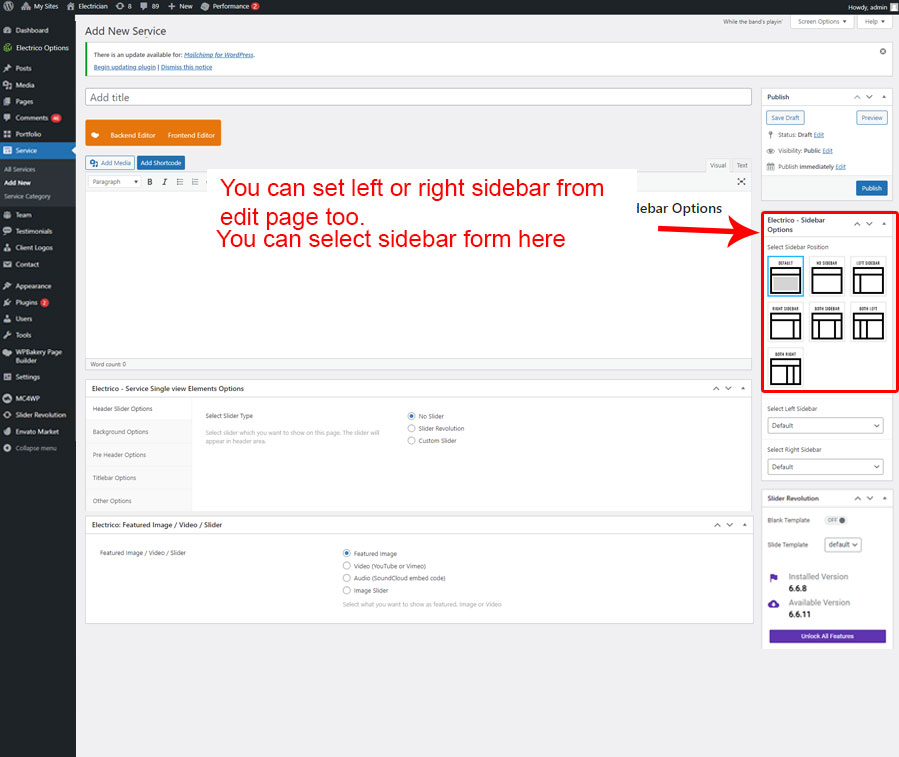Choose Video (YouTube or Vimeo) radio button

[x=347, y=566]
